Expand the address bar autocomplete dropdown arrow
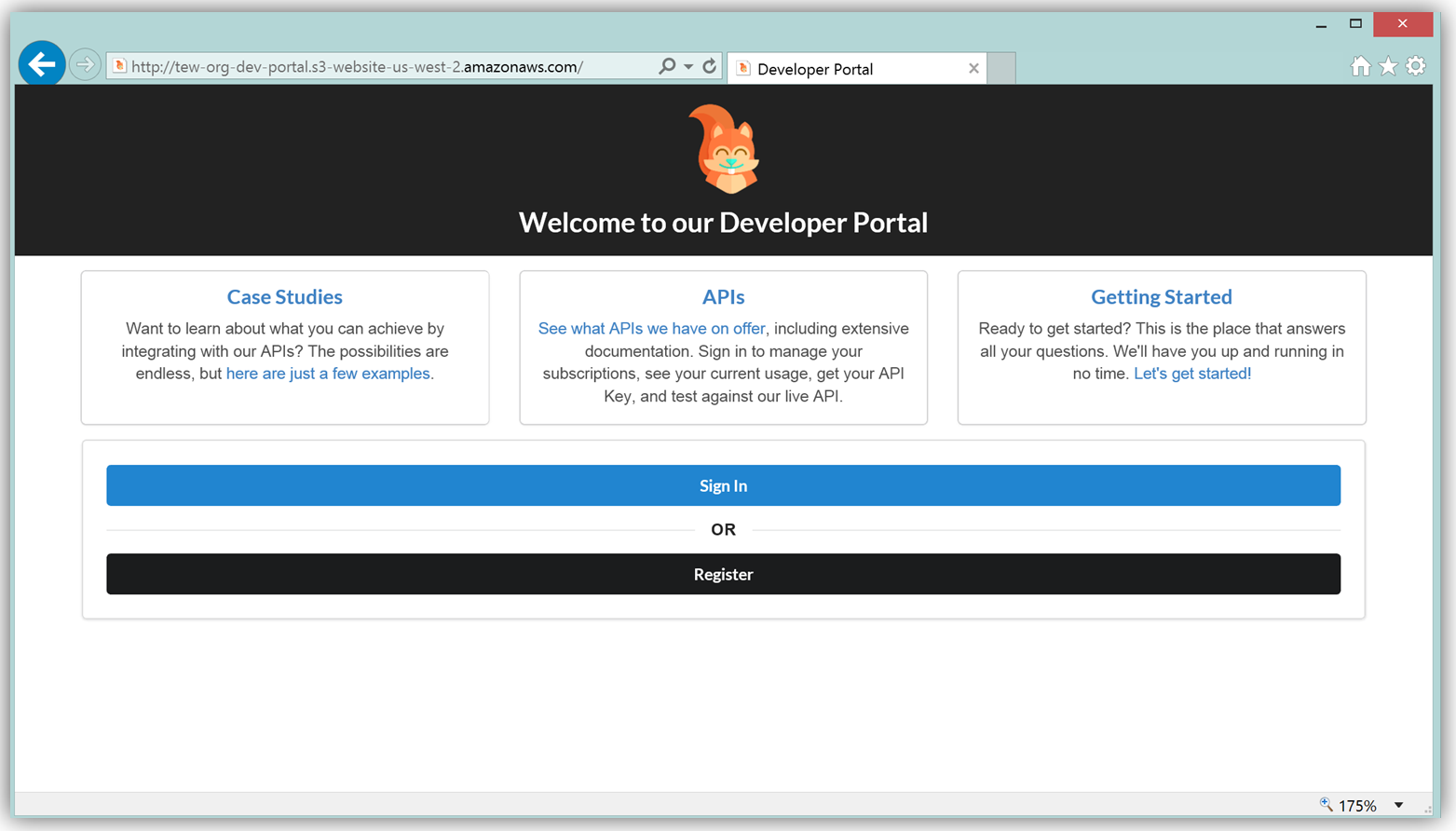Screen dimensions: 1456x831 pyautogui.click(x=688, y=67)
